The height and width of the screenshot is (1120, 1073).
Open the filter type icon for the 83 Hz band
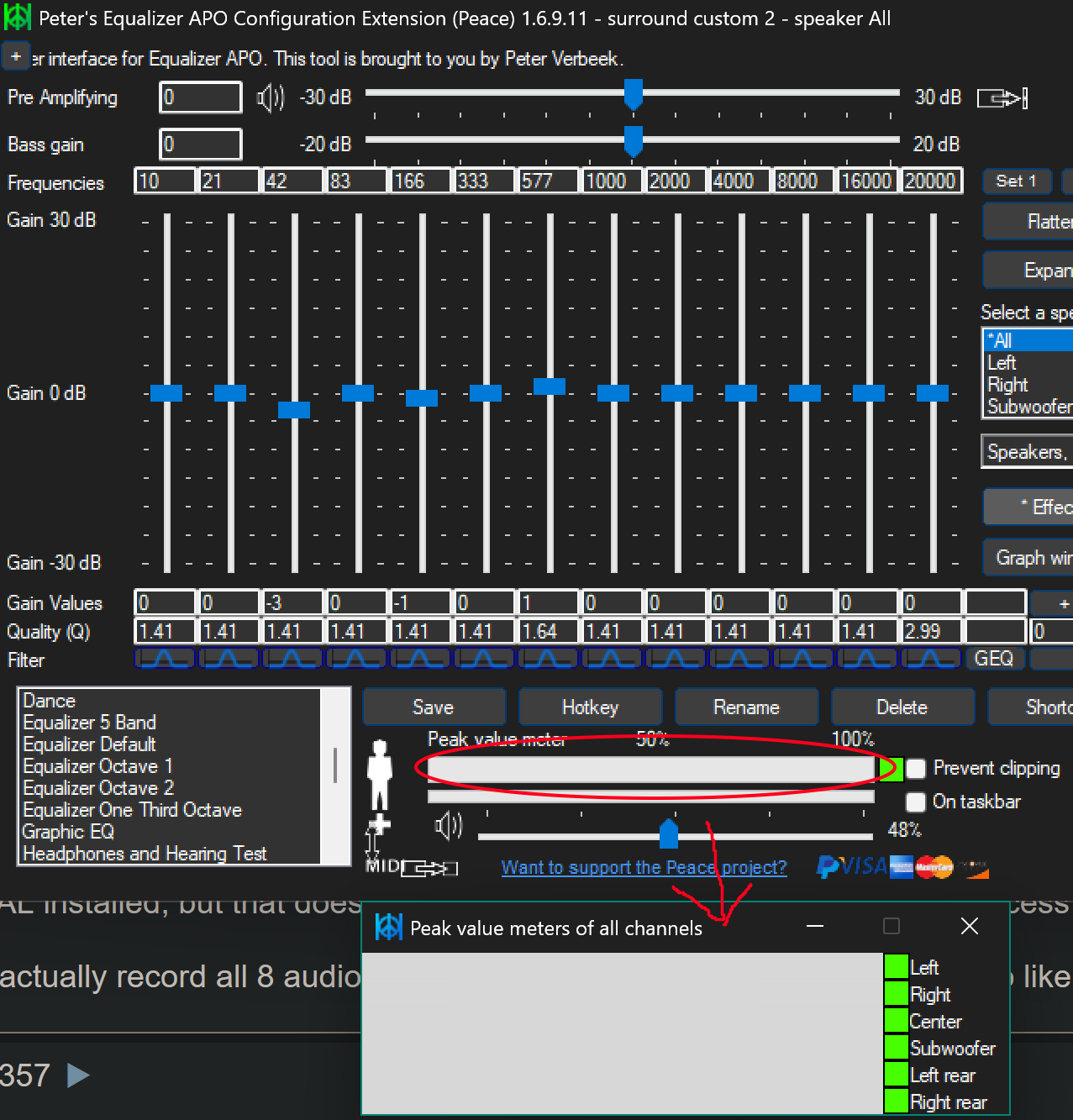tap(356, 659)
